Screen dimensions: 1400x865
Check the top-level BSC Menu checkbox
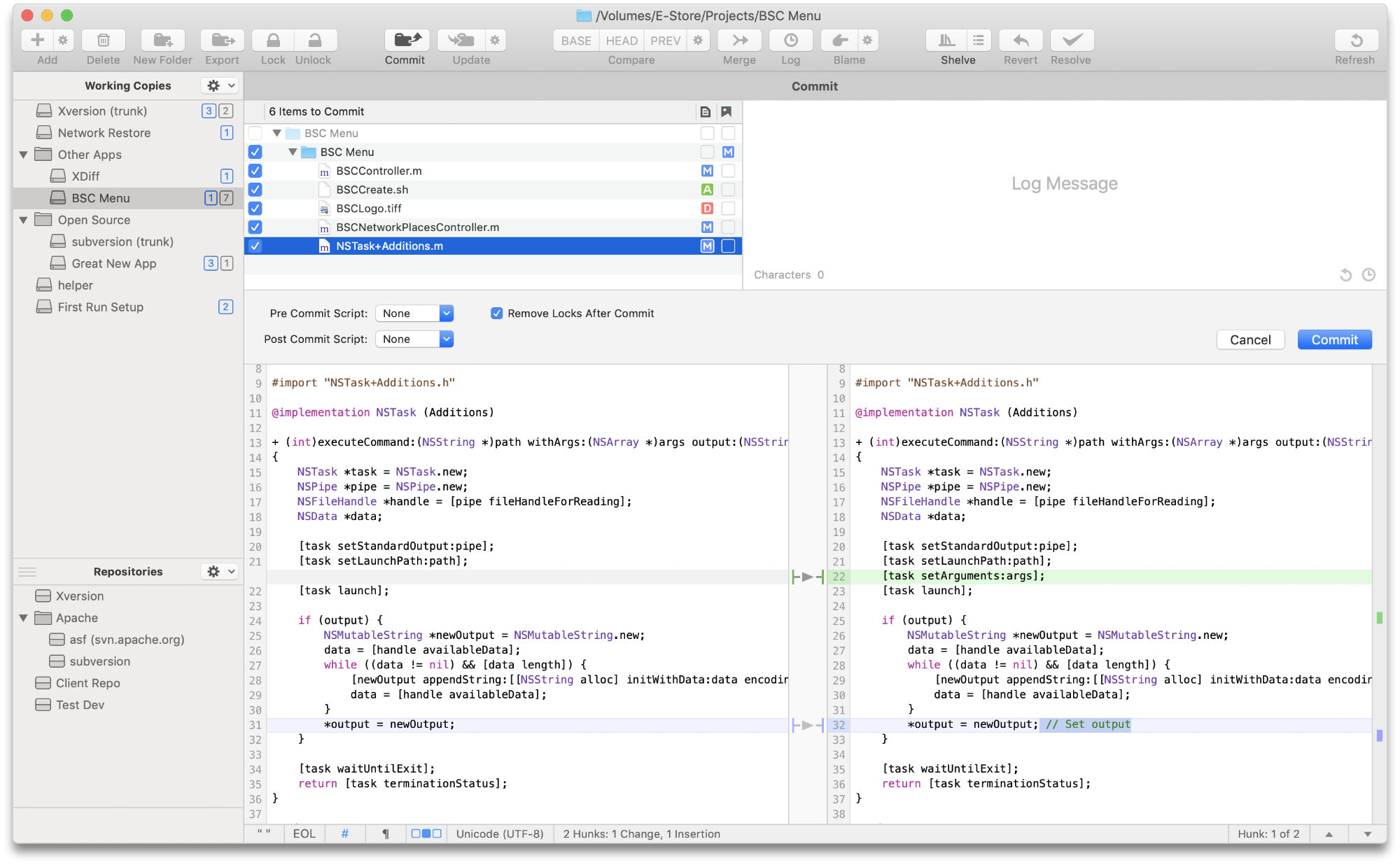pos(255,133)
